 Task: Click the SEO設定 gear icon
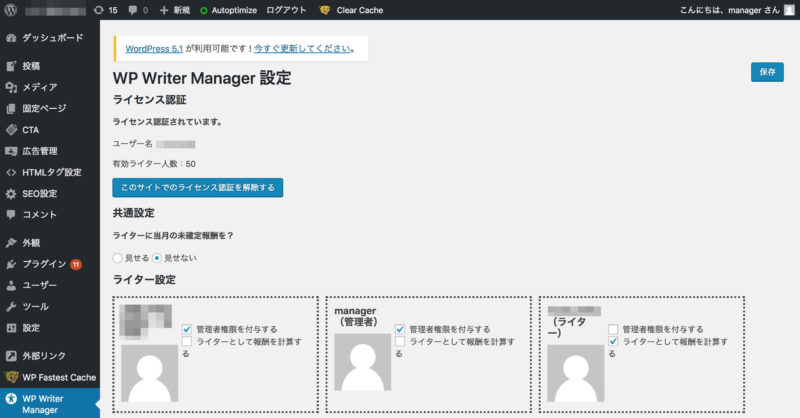point(11,194)
